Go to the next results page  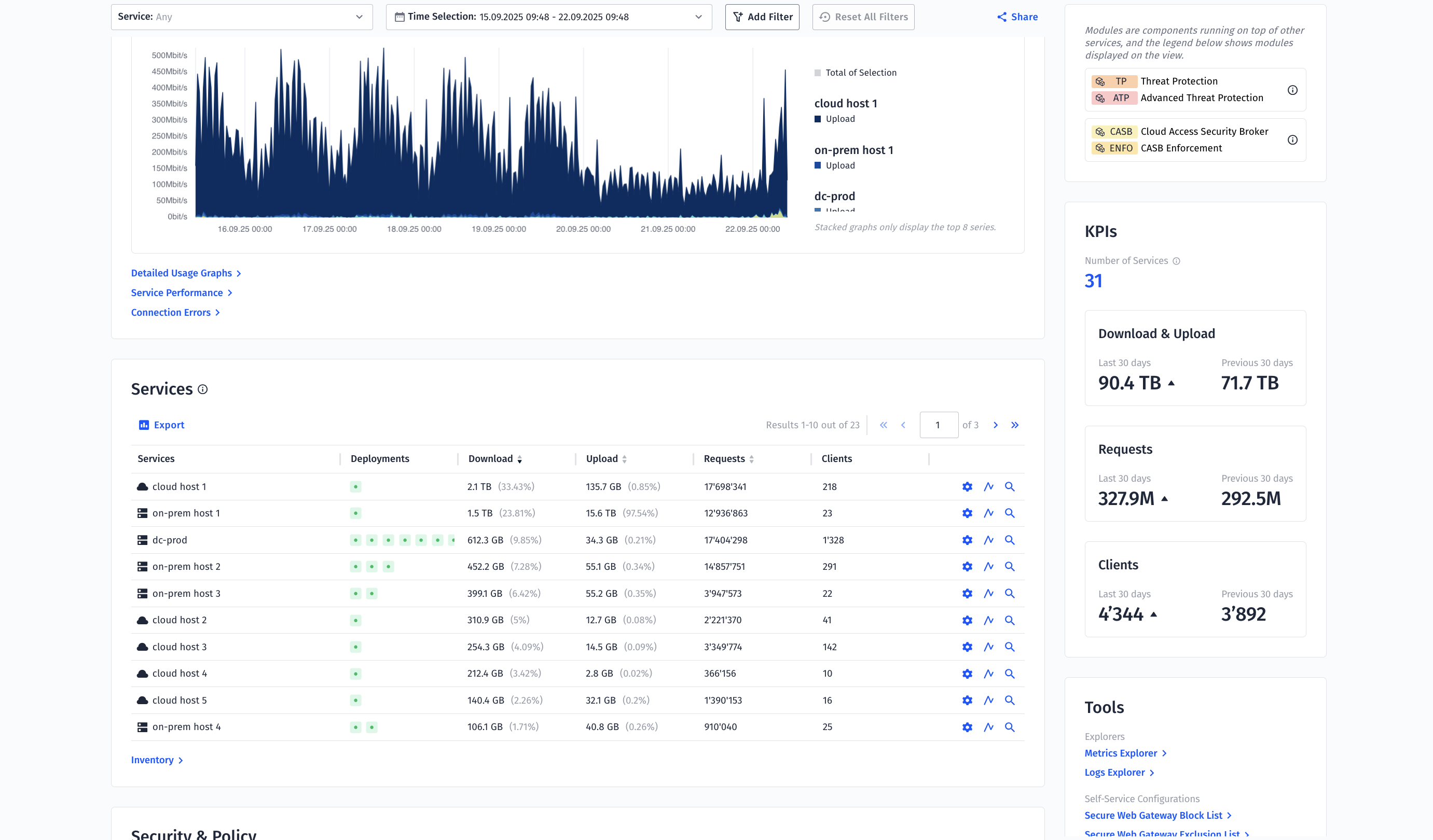pos(995,425)
